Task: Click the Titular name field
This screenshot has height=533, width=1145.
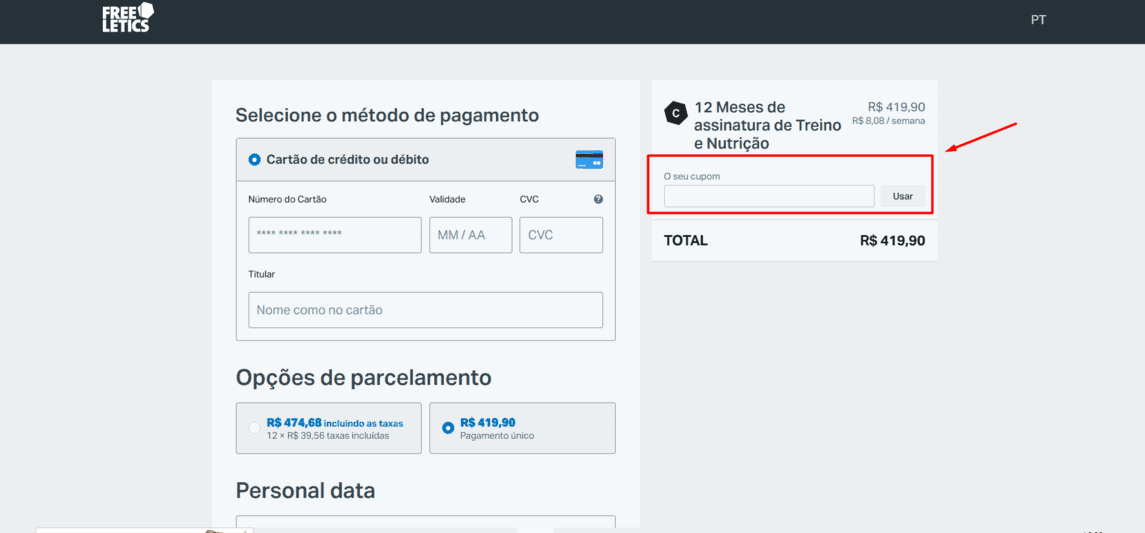Action: tap(425, 310)
